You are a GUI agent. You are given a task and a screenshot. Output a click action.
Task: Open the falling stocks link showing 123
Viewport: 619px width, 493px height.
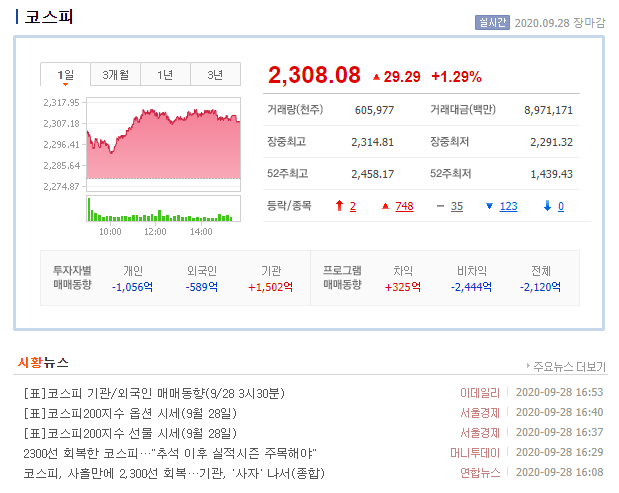coord(508,206)
